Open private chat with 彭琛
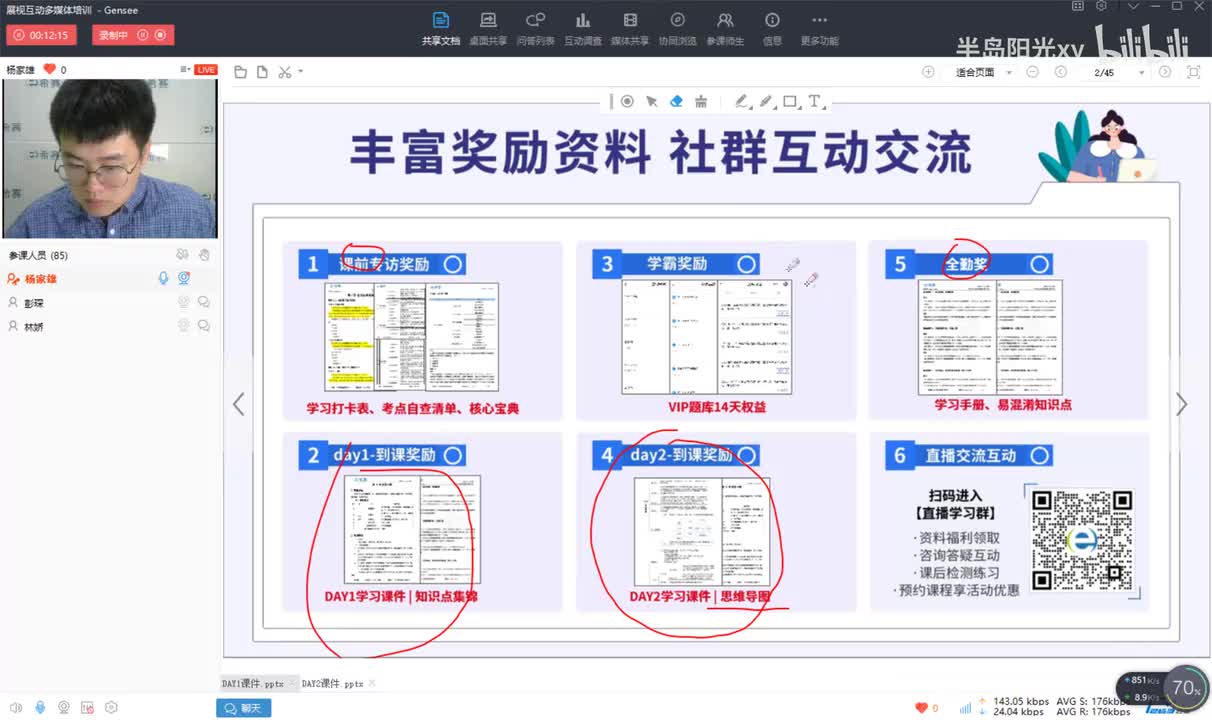The height and width of the screenshot is (720, 1212). pos(204,302)
